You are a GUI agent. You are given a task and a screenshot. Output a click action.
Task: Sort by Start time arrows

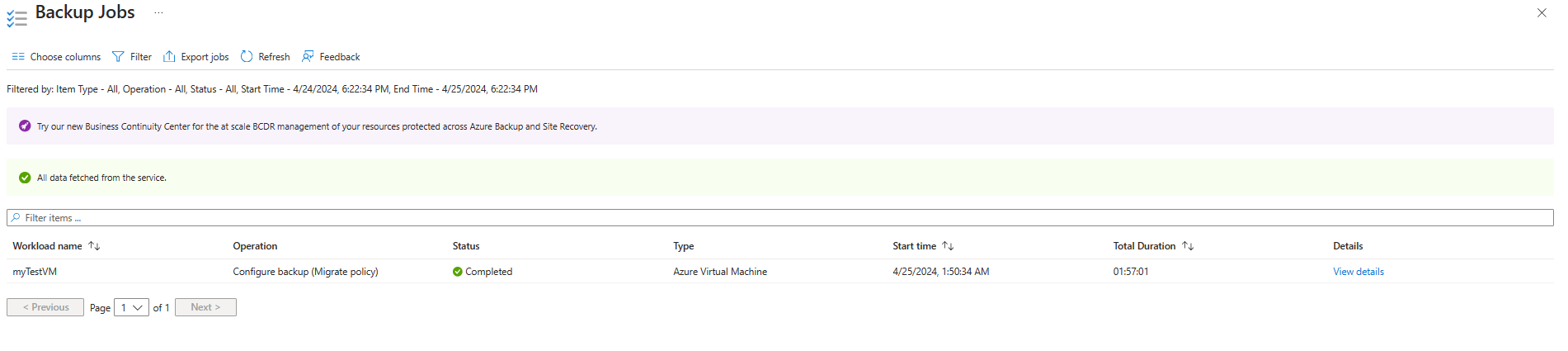[948, 246]
